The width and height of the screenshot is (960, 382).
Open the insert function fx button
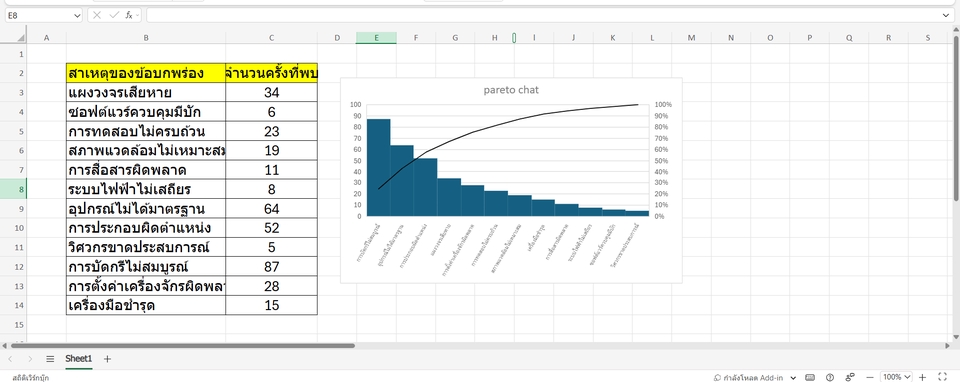coord(129,15)
